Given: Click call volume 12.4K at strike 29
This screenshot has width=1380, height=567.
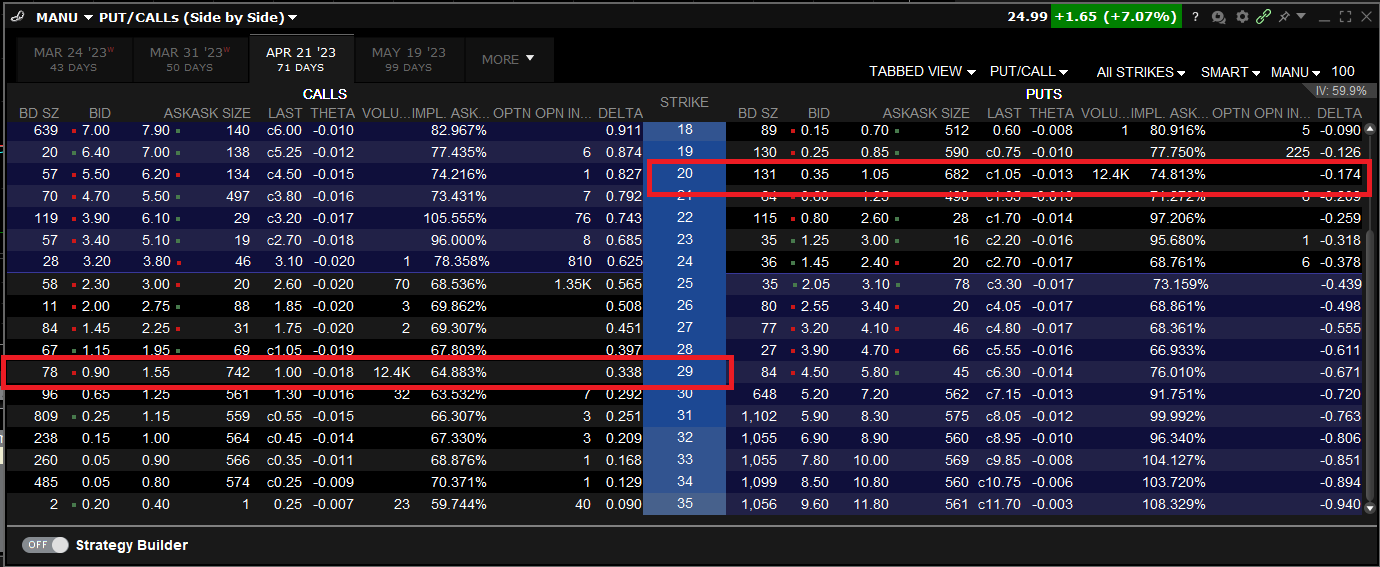Looking at the screenshot, I should 390,371.
